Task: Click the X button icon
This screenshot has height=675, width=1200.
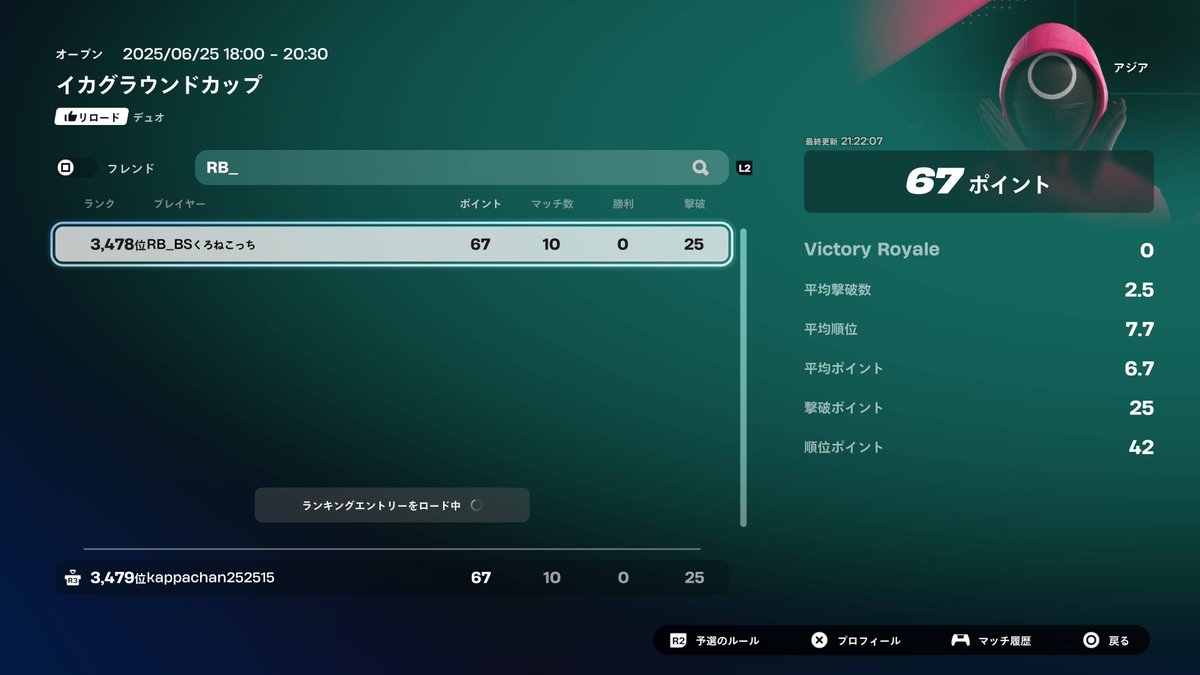Action: tap(819, 641)
